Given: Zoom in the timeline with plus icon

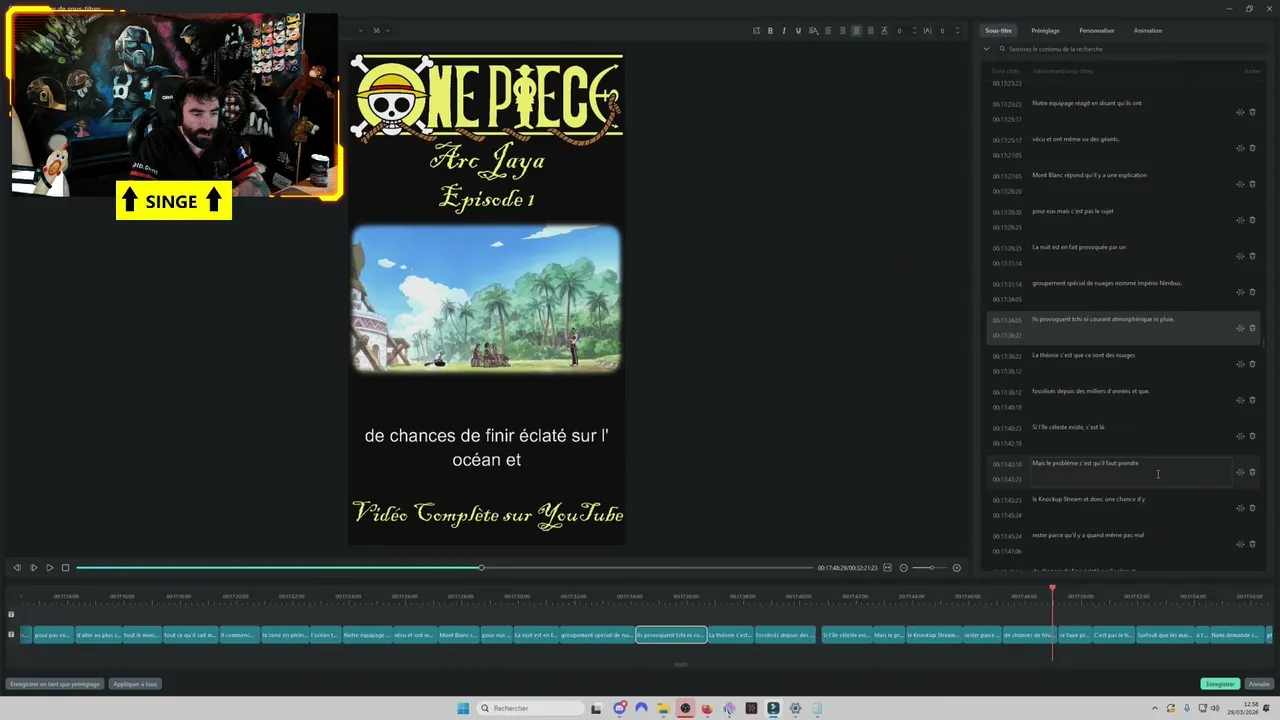Looking at the screenshot, I should coord(956,568).
